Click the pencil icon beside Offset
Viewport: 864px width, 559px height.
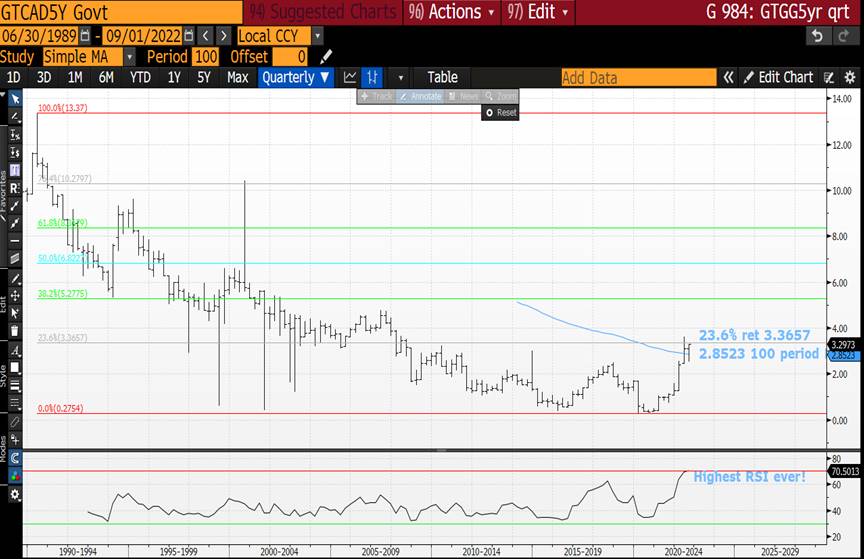pyautogui.click(x=327, y=57)
